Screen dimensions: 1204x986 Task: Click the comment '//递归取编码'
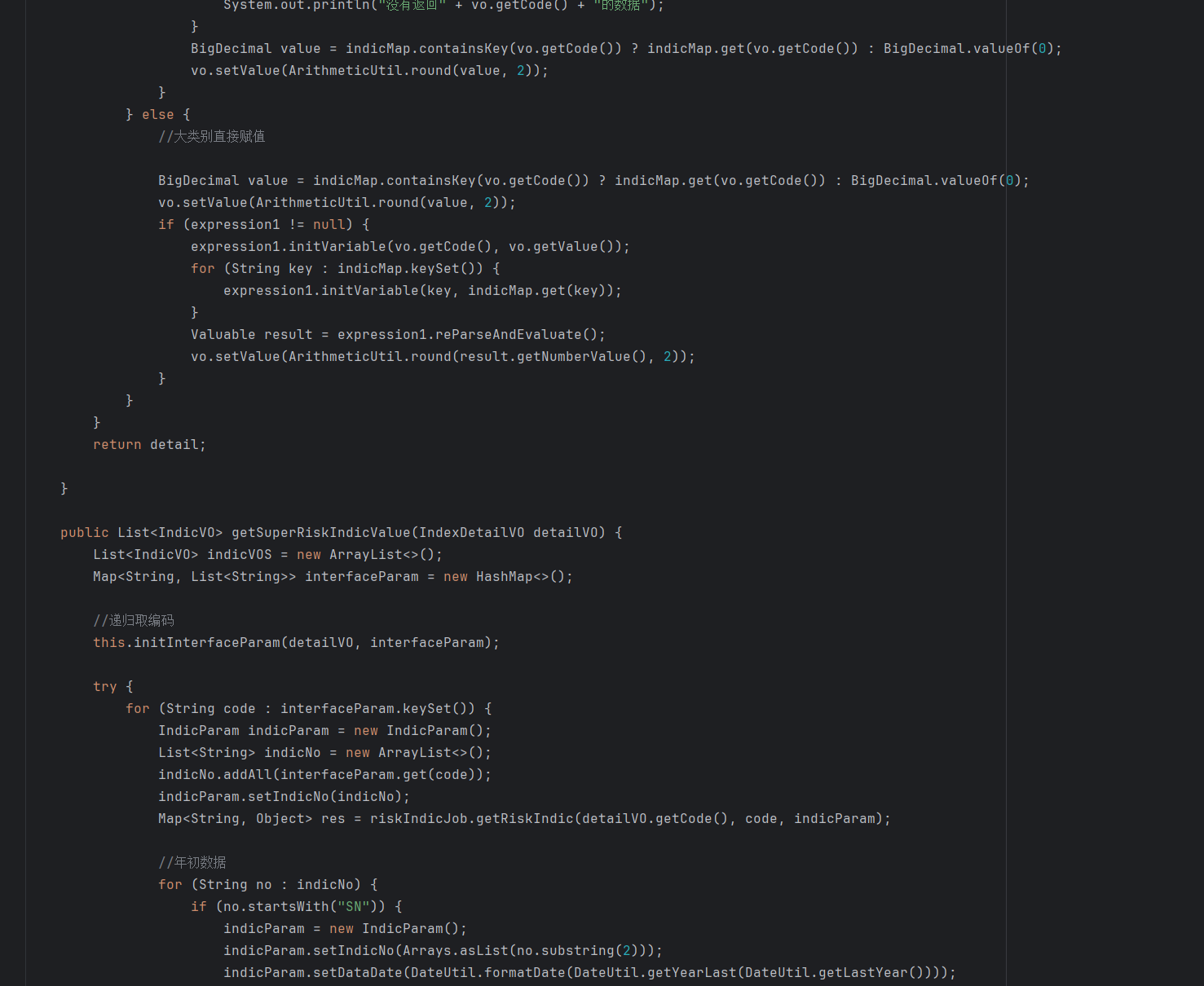134,621
